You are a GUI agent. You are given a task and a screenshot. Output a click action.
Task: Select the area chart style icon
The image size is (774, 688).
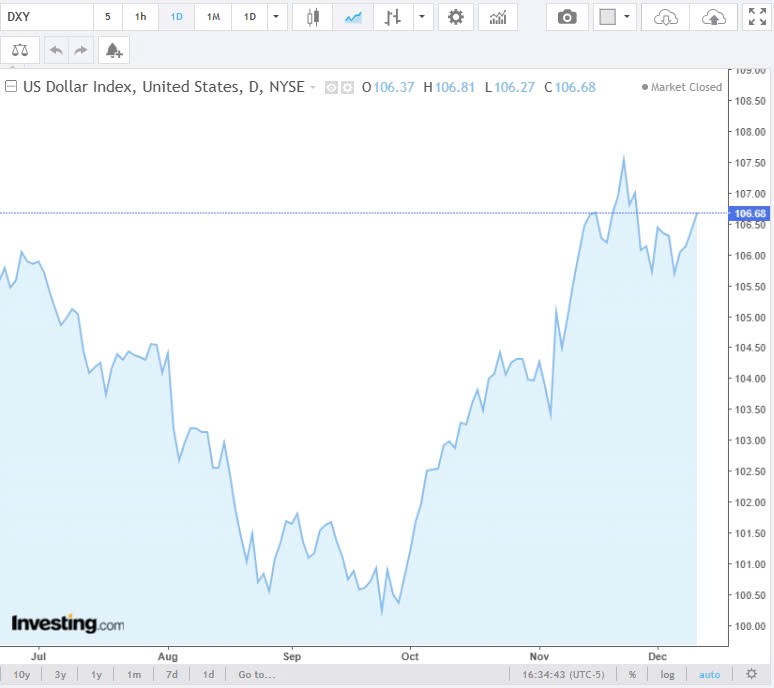tap(352, 17)
